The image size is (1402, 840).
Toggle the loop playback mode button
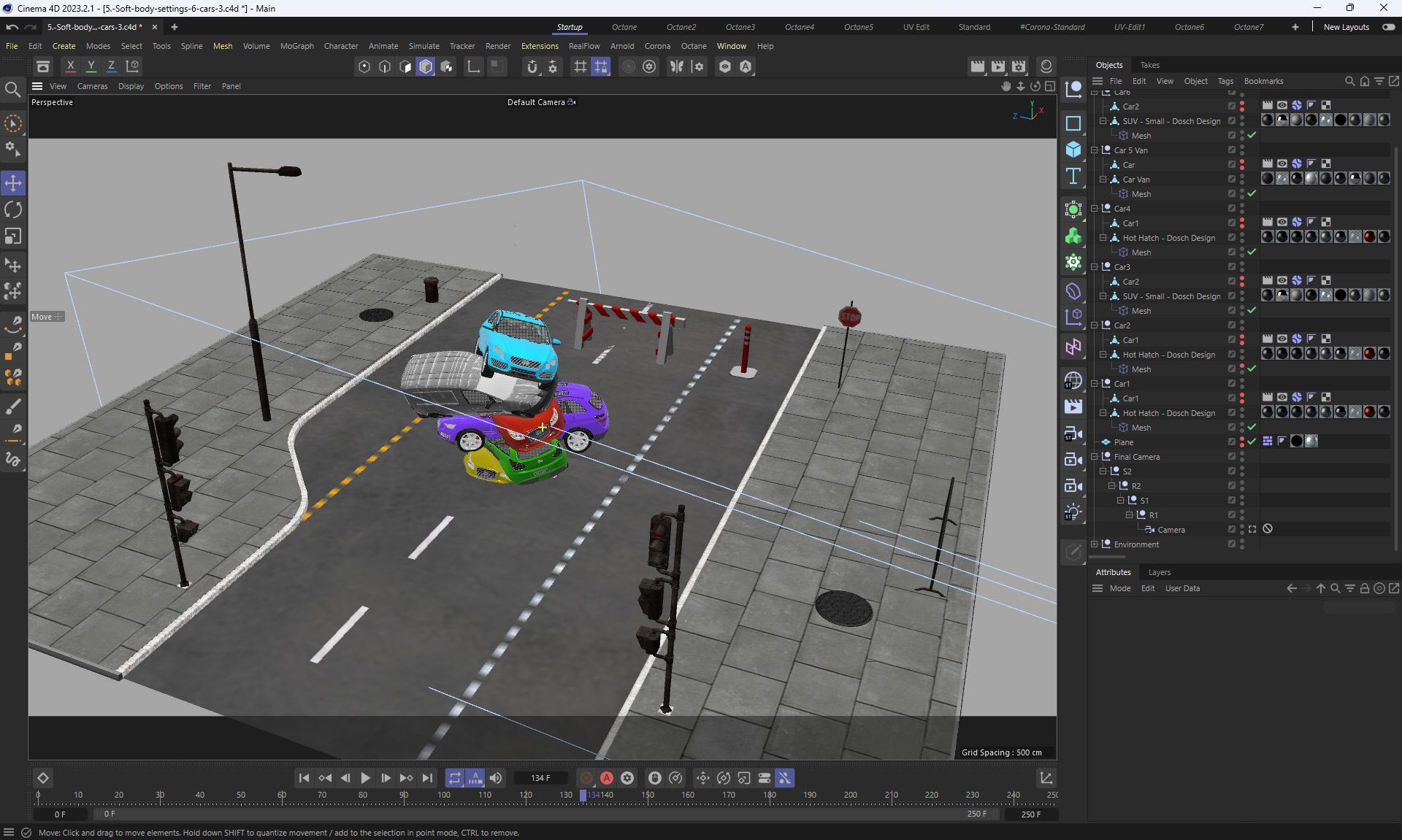[x=454, y=778]
